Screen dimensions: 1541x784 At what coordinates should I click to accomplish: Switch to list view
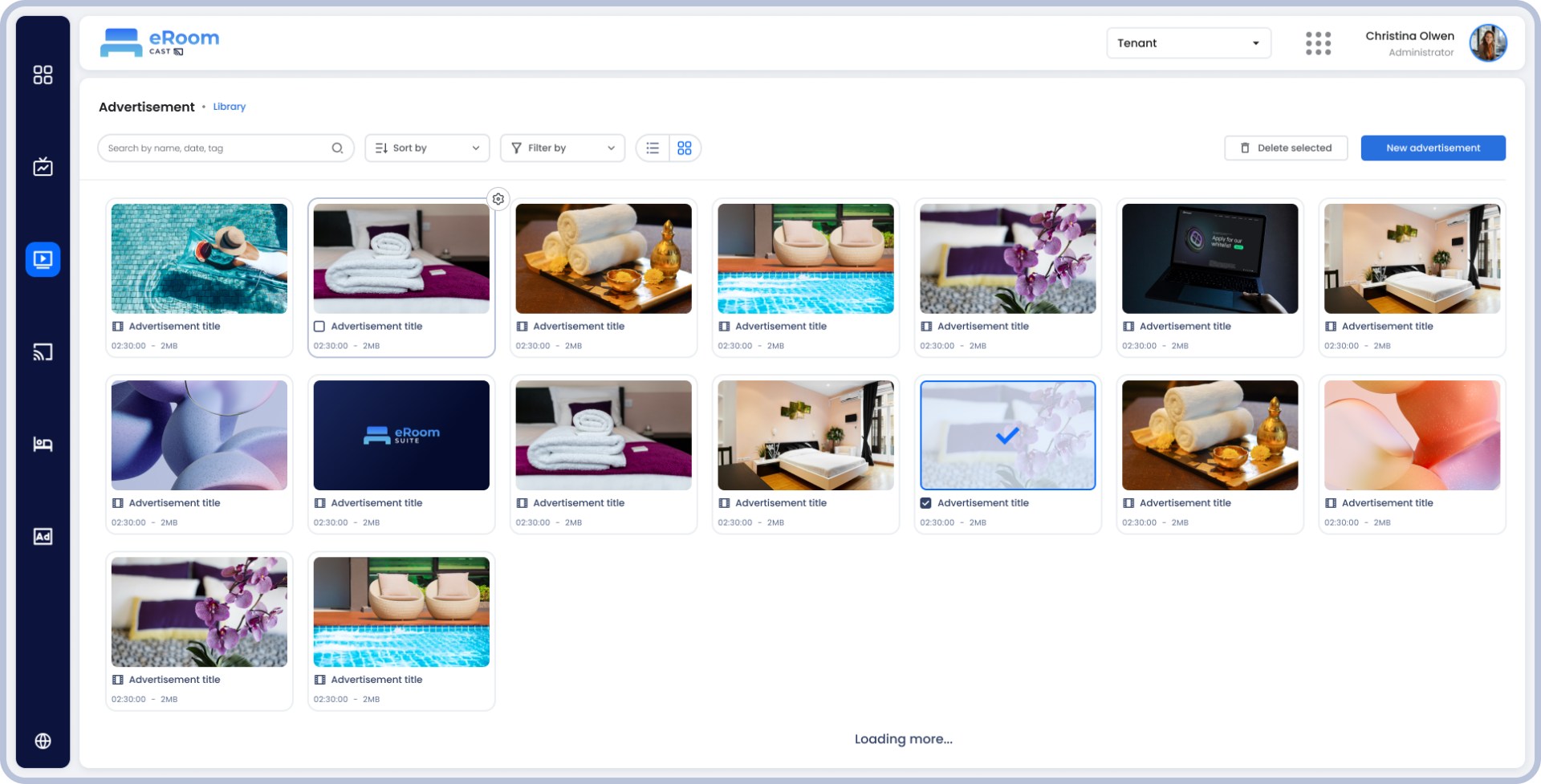[x=653, y=148]
